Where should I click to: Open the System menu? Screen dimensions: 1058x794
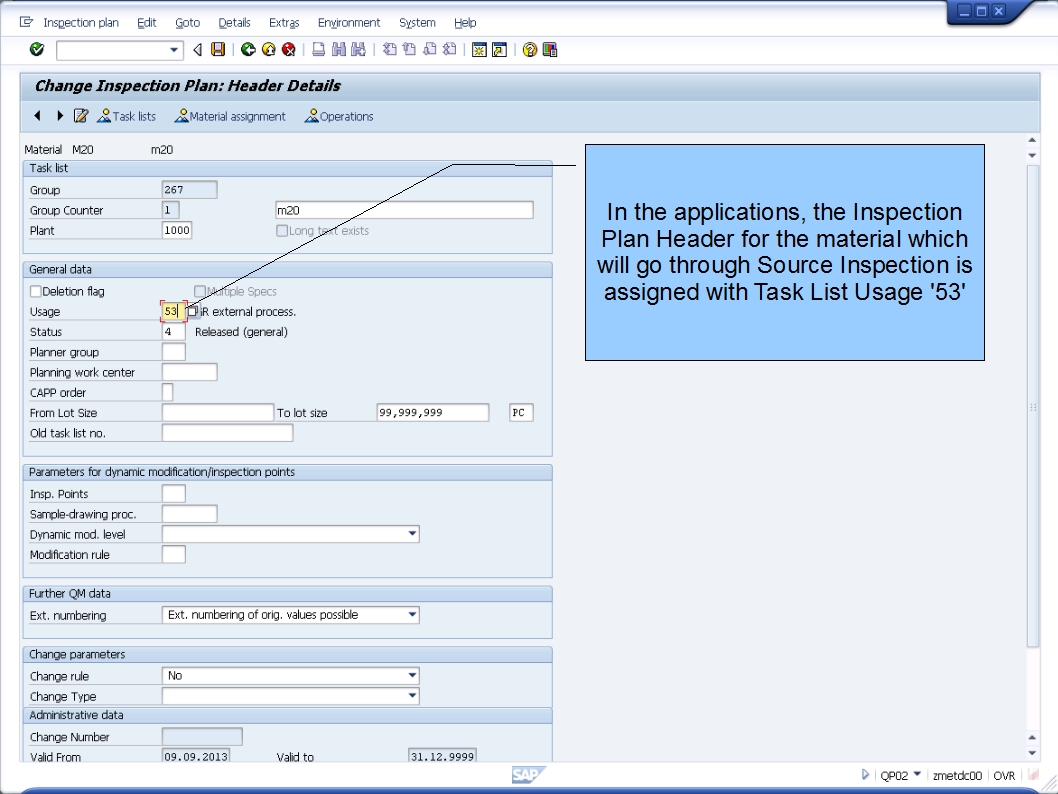coord(417,22)
